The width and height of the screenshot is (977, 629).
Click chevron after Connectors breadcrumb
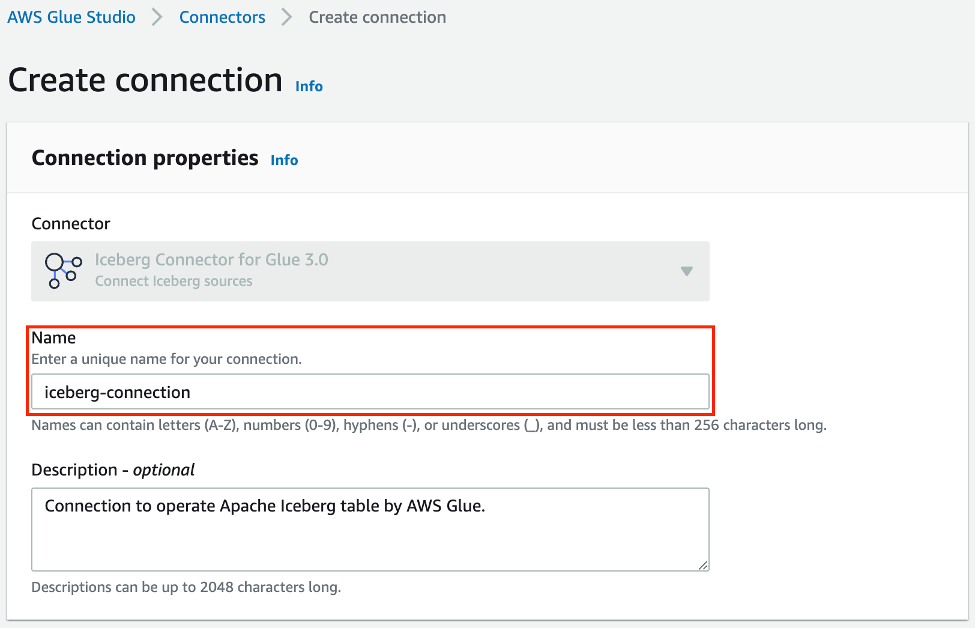pos(287,17)
